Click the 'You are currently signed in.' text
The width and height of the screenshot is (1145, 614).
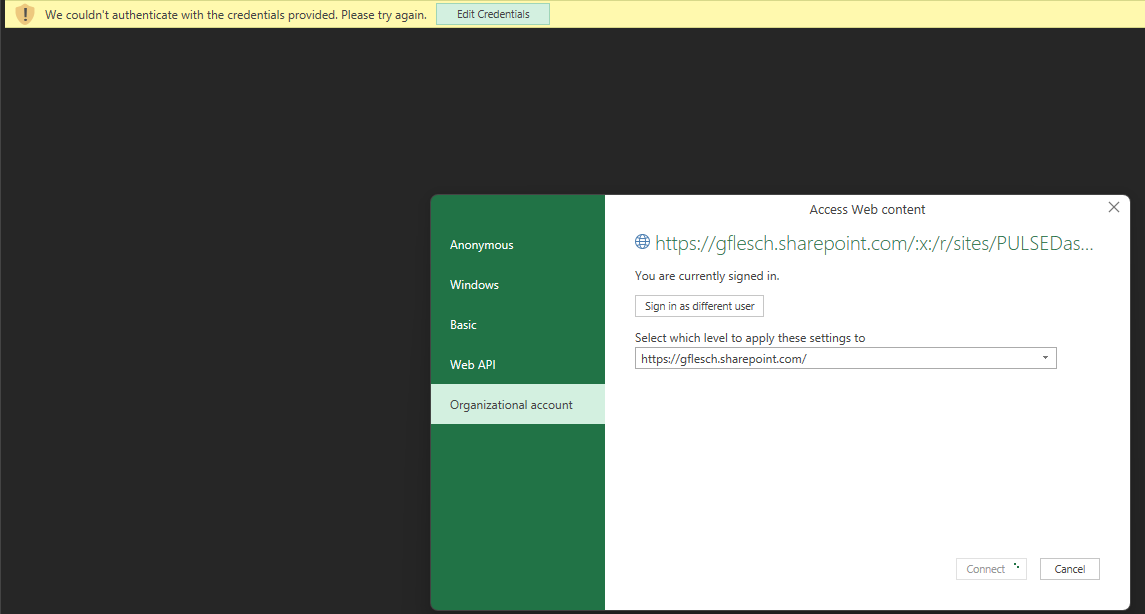(x=707, y=276)
